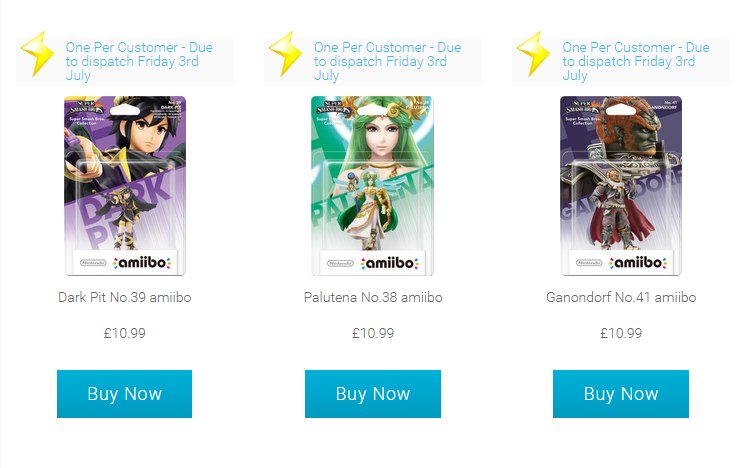Open the Dark Pit No.39 amiibo title
This screenshot has width=746, height=468.
tap(125, 297)
